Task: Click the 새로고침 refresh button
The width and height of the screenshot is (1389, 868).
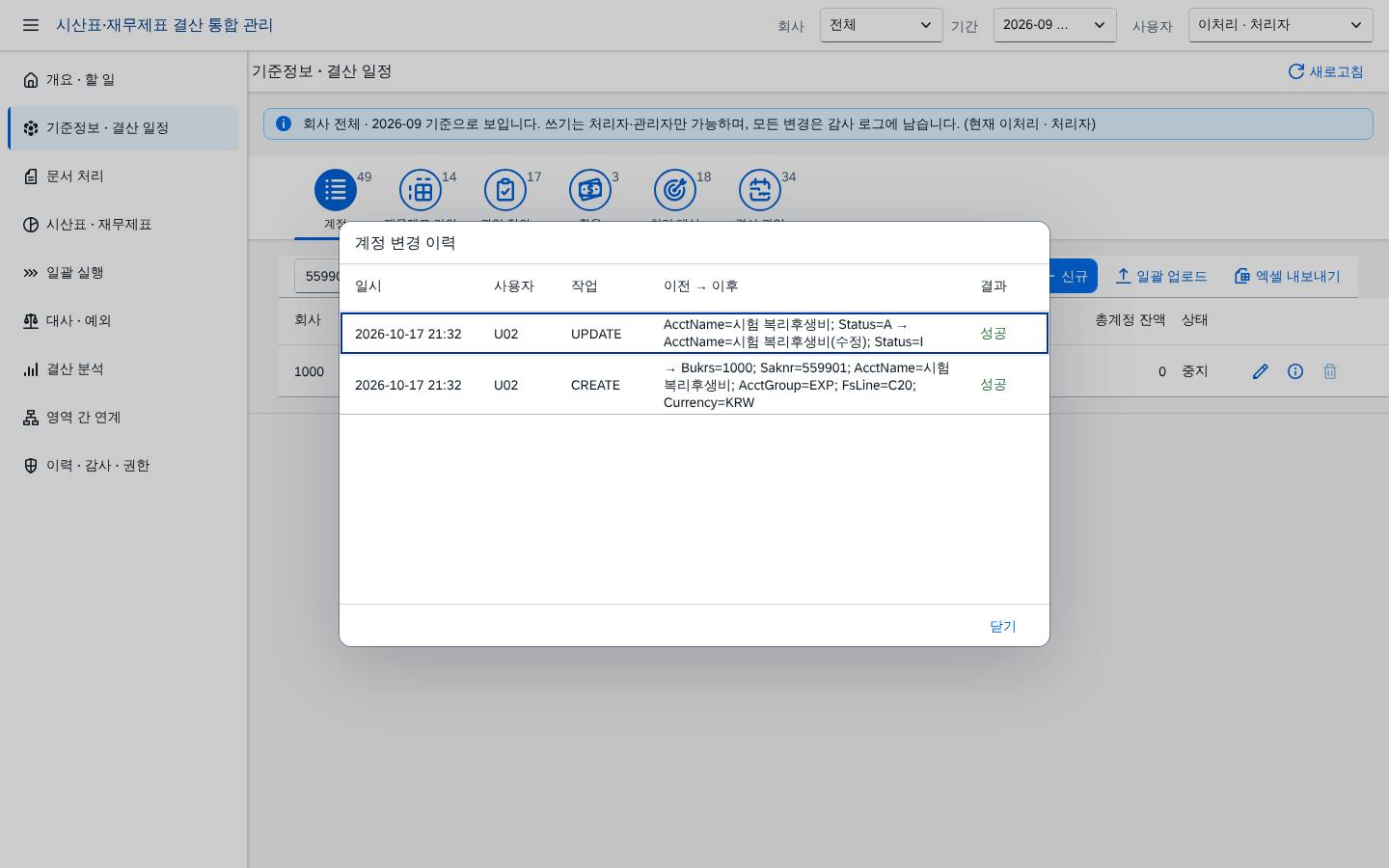Action: point(1326,71)
